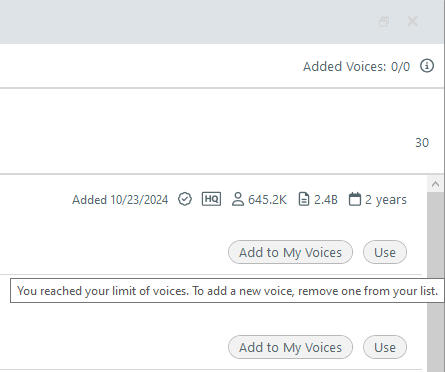Image resolution: width=445 pixels, height=372 pixels.
Task: Click the restore window icon
Action: point(384,22)
